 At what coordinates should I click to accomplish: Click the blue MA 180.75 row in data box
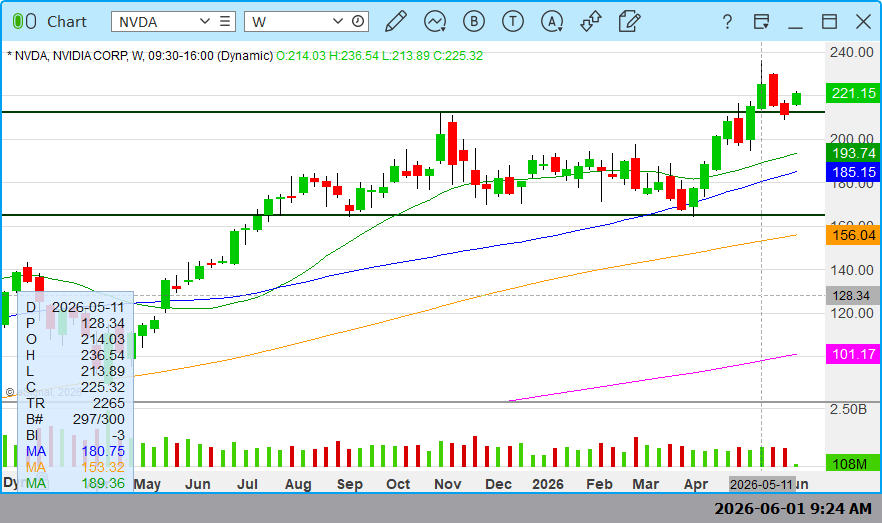[x=75, y=451]
